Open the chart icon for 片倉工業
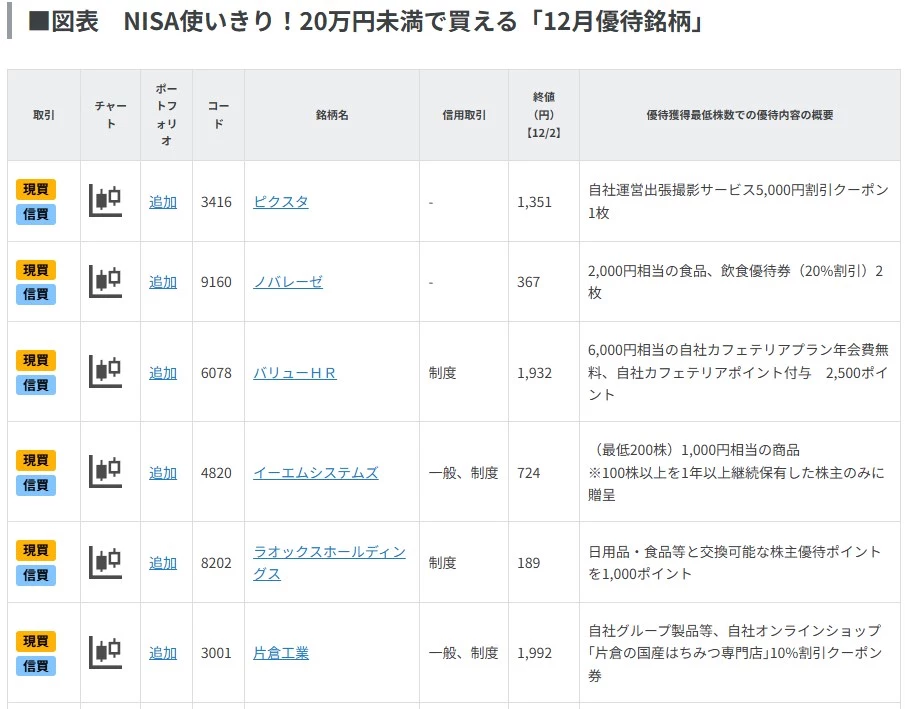The height and width of the screenshot is (709, 910). [105, 652]
